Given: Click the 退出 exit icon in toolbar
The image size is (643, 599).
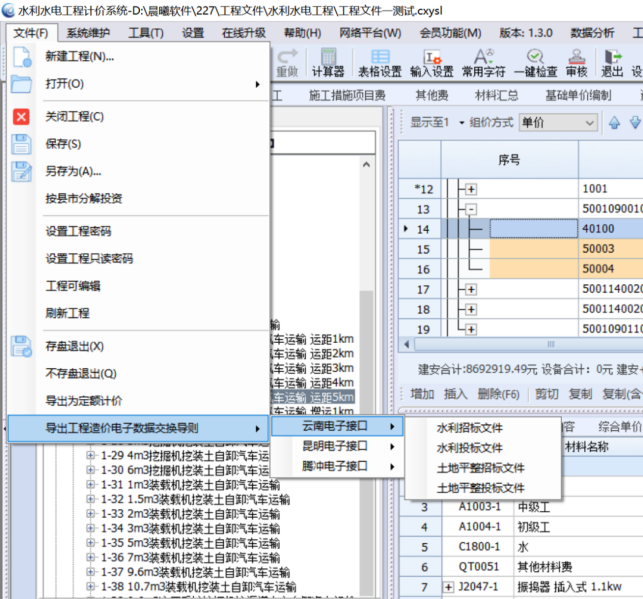Looking at the screenshot, I should click(x=611, y=62).
